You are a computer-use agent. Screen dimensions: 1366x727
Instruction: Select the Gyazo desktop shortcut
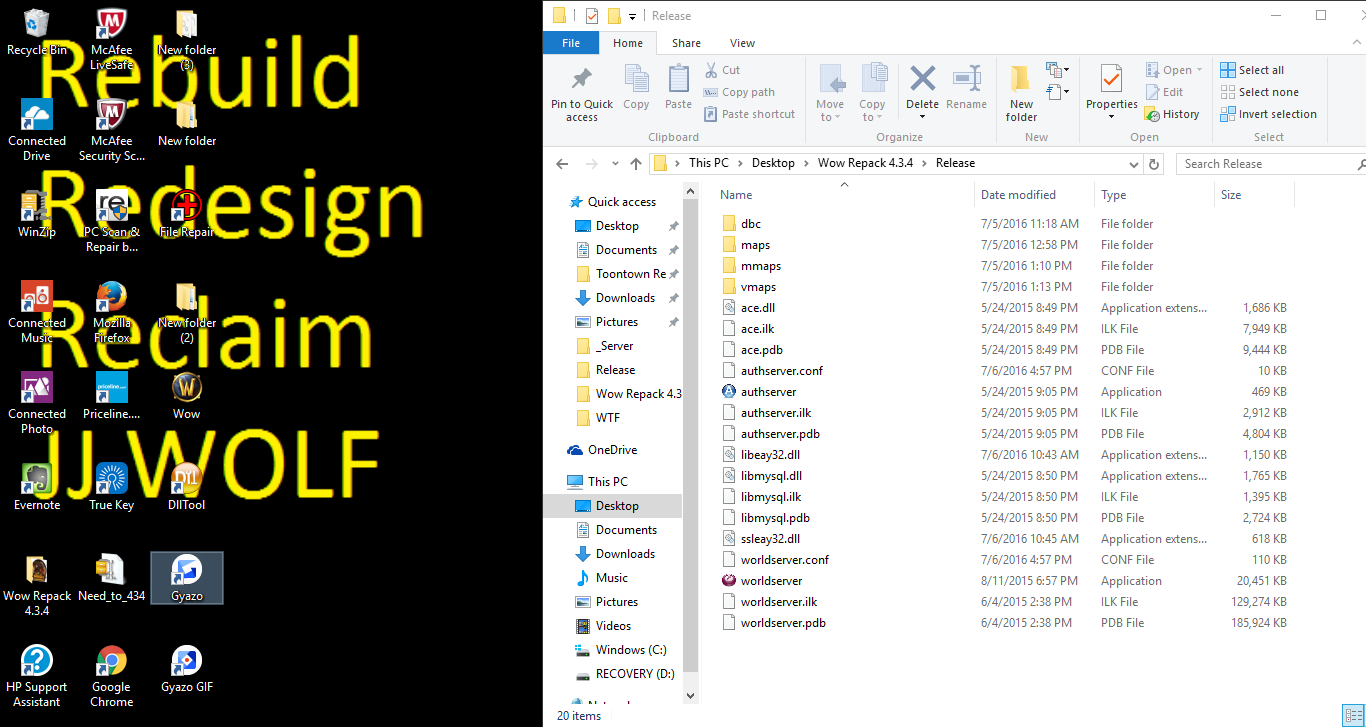187,578
